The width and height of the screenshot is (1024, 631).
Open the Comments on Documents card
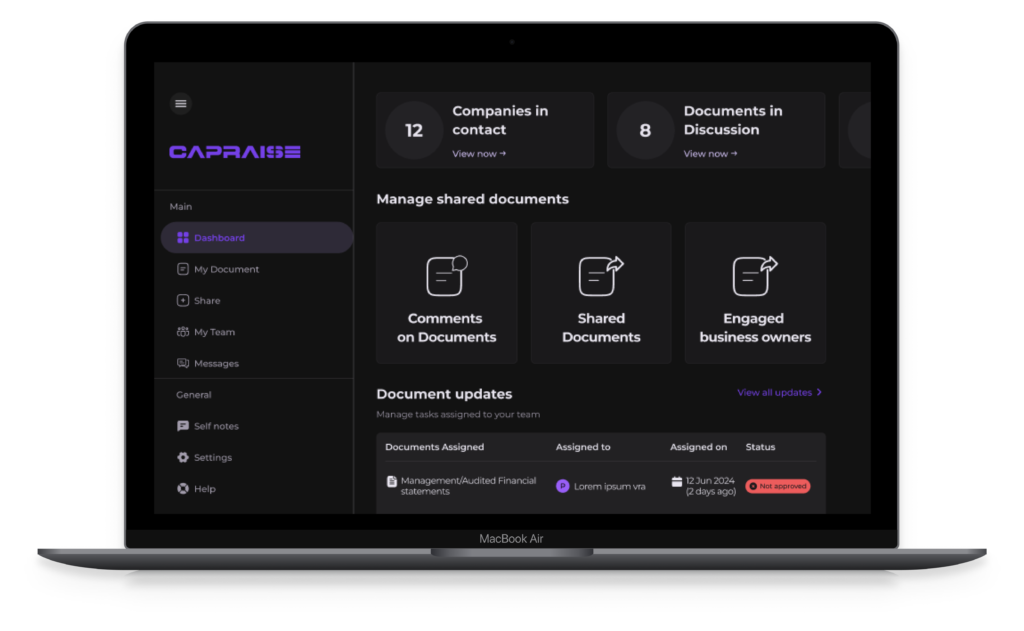(x=447, y=293)
